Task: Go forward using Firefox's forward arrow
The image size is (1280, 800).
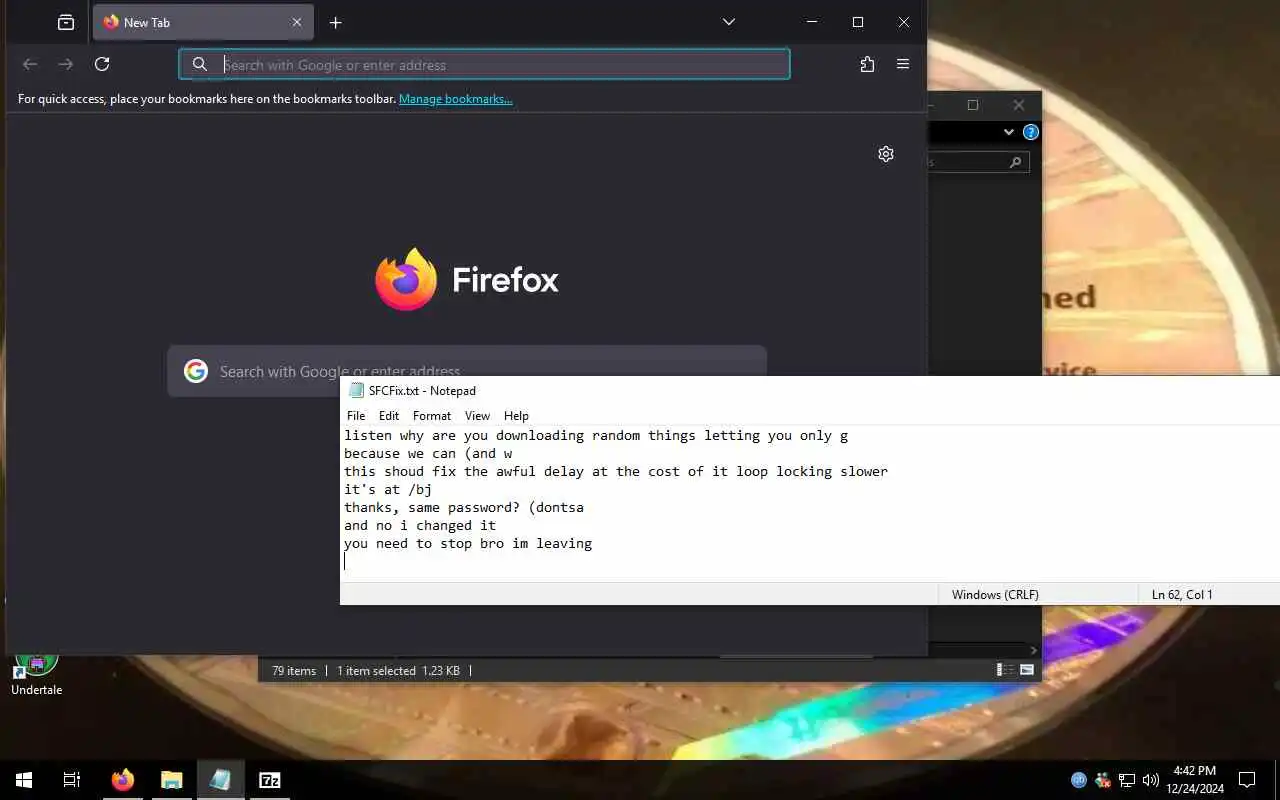Action: coord(66,64)
